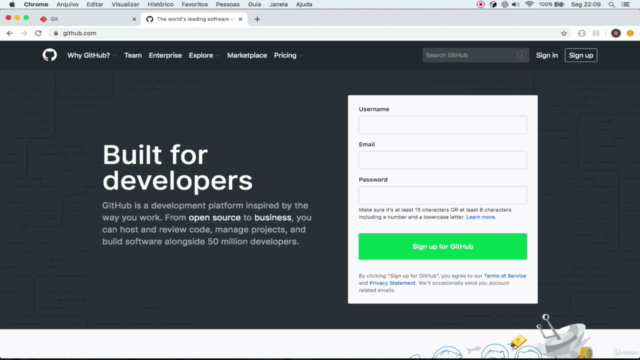Open the Editar menu
This screenshot has width=640, height=360.
click(x=95, y=4)
